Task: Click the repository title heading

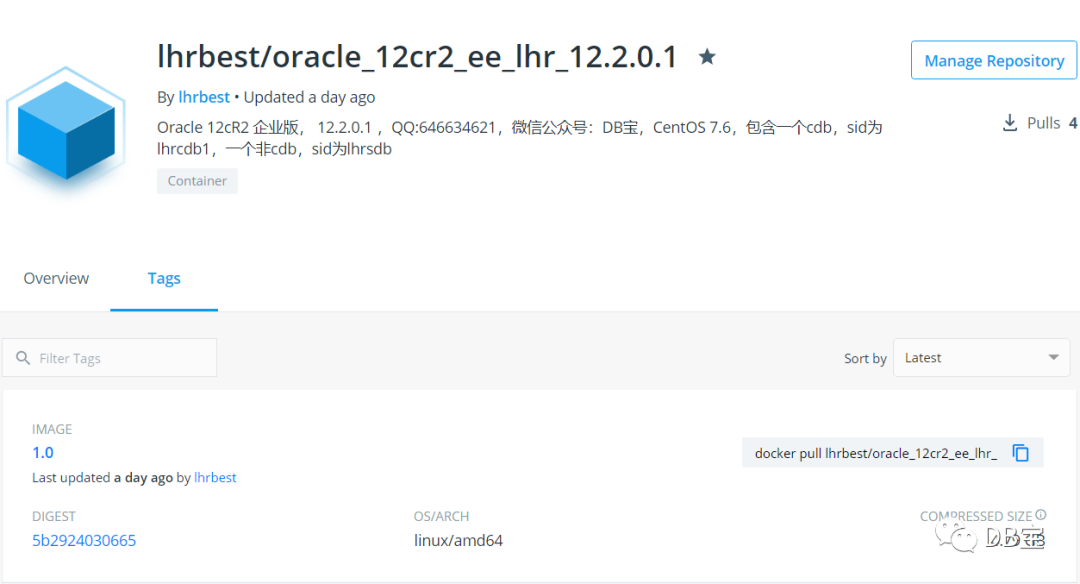Action: 417,56
